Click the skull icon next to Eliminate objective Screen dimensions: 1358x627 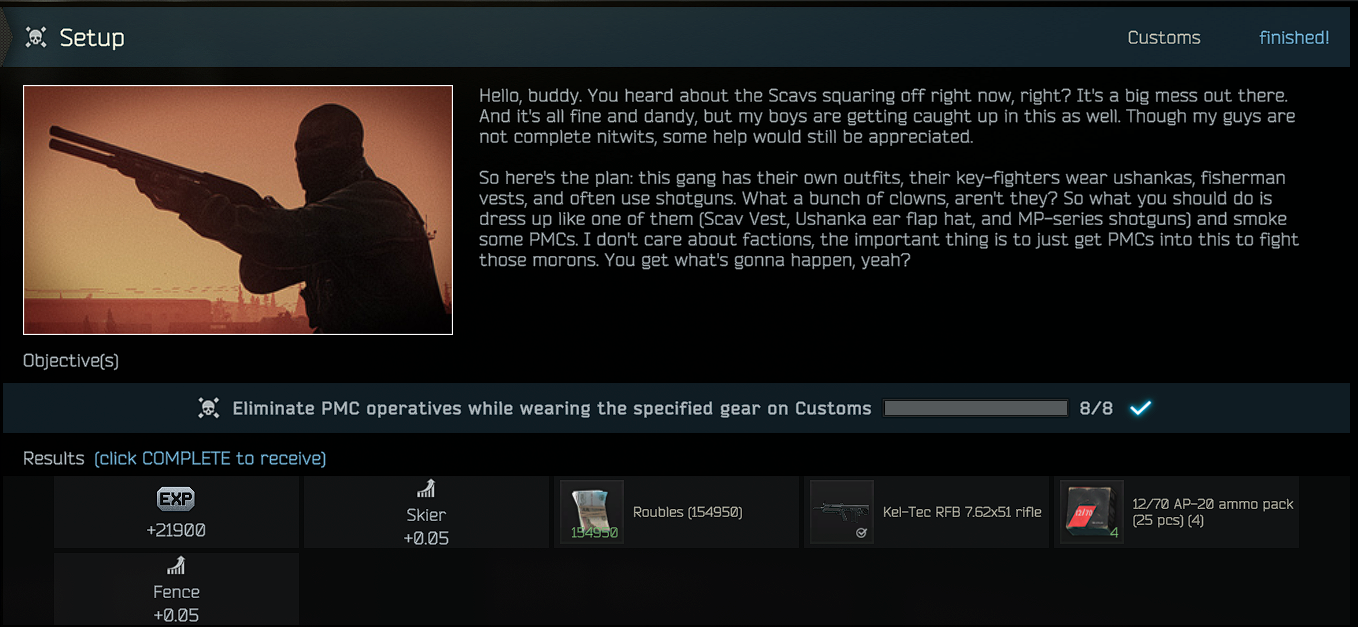tap(208, 408)
